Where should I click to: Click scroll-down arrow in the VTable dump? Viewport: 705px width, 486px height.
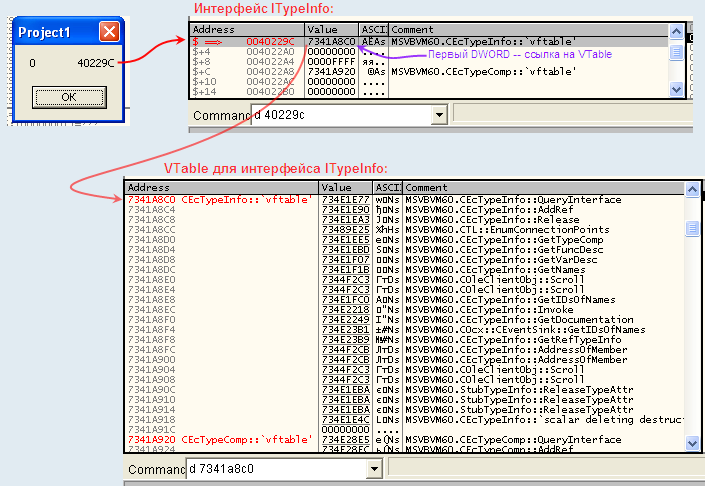click(x=692, y=445)
